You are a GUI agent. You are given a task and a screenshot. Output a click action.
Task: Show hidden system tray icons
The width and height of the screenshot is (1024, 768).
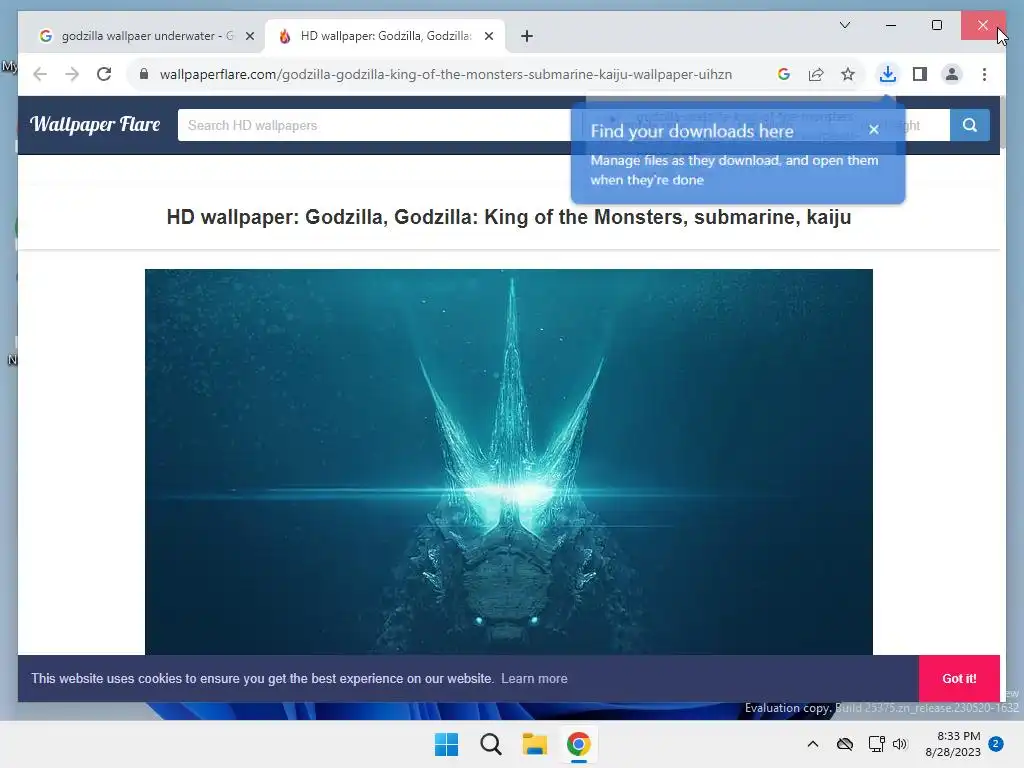pyautogui.click(x=813, y=744)
